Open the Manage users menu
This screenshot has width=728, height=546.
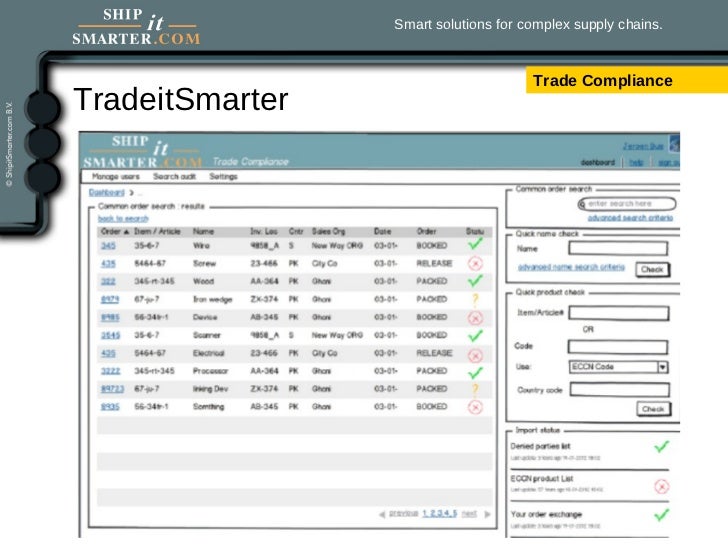tap(116, 176)
